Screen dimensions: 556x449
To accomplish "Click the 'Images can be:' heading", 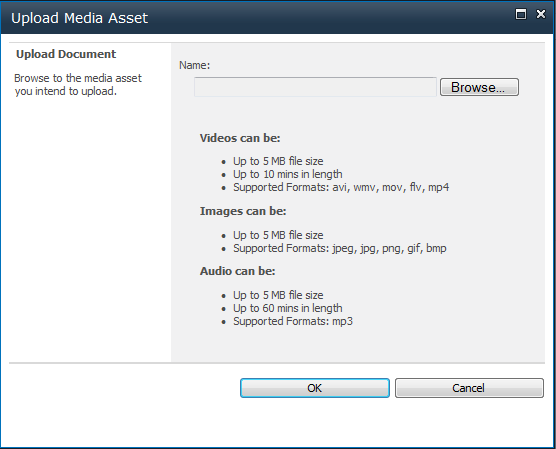I will (x=243, y=211).
